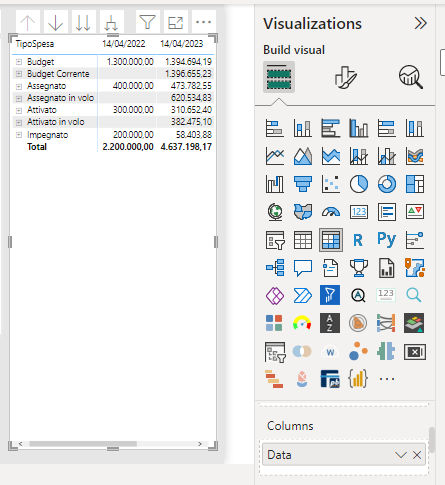Image resolution: width=445 pixels, height=485 pixels.
Task: Click the 14/04/2022 column header
Action: point(124,44)
